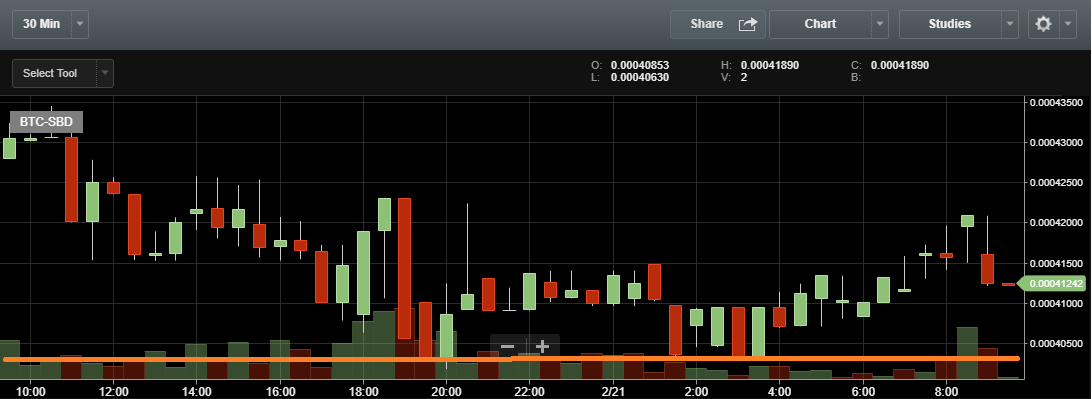This screenshot has width=1092, height=399.
Task: Click the 0.00040500 price axis label
Action: 1056,344
